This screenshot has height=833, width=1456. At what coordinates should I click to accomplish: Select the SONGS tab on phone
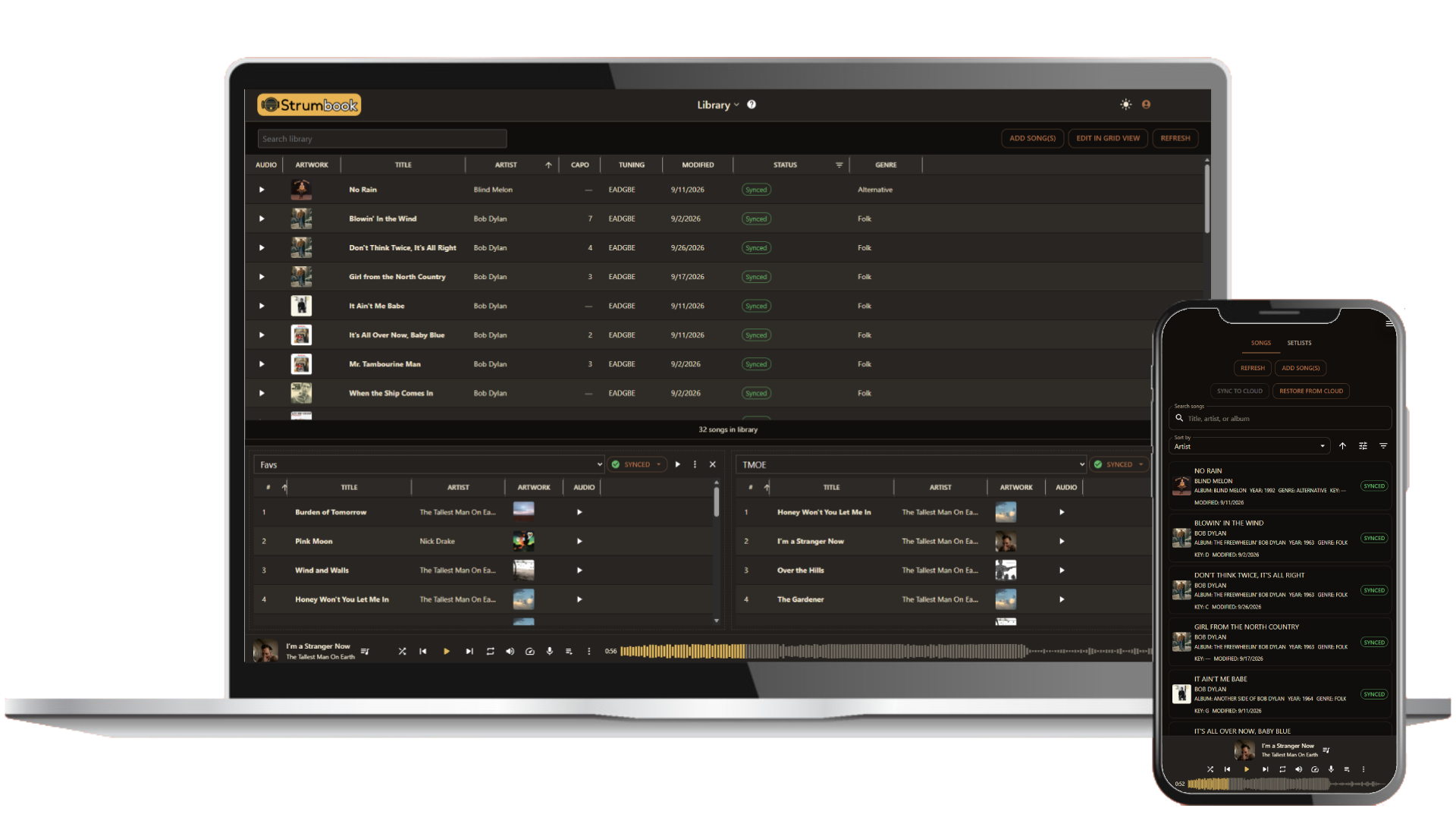point(1261,343)
